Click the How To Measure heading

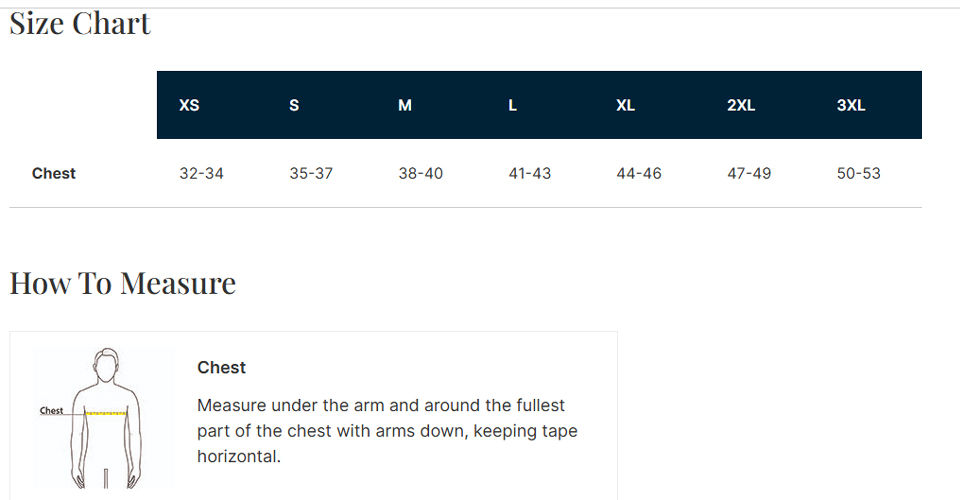point(123,283)
